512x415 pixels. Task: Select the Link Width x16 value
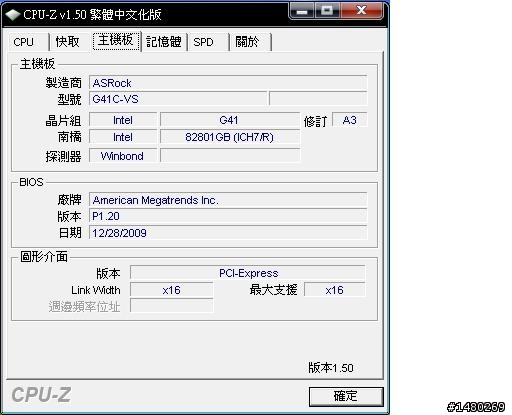(172, 290)
